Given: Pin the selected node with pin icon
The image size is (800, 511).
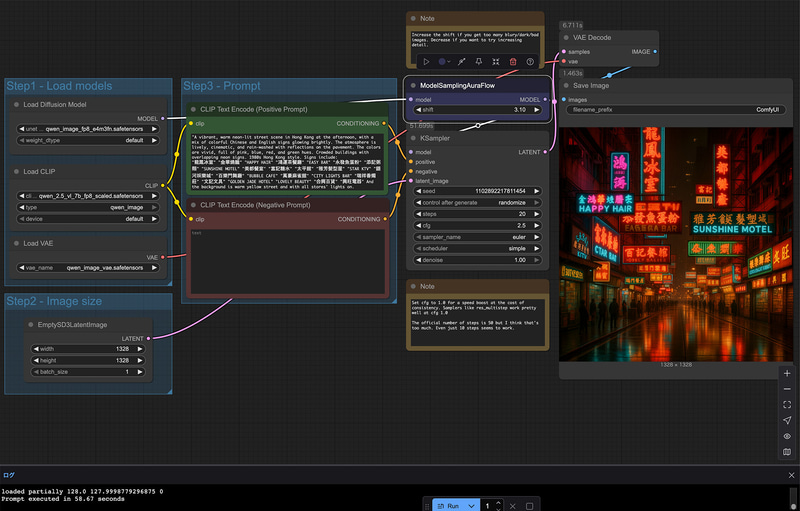Looking at the screenshot, I should 479,62.
